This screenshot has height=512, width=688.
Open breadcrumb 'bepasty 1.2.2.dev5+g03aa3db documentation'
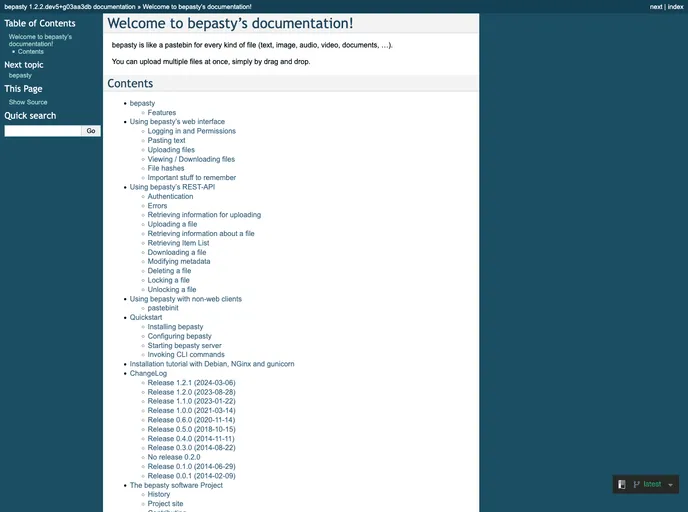[x=70, y=7]
